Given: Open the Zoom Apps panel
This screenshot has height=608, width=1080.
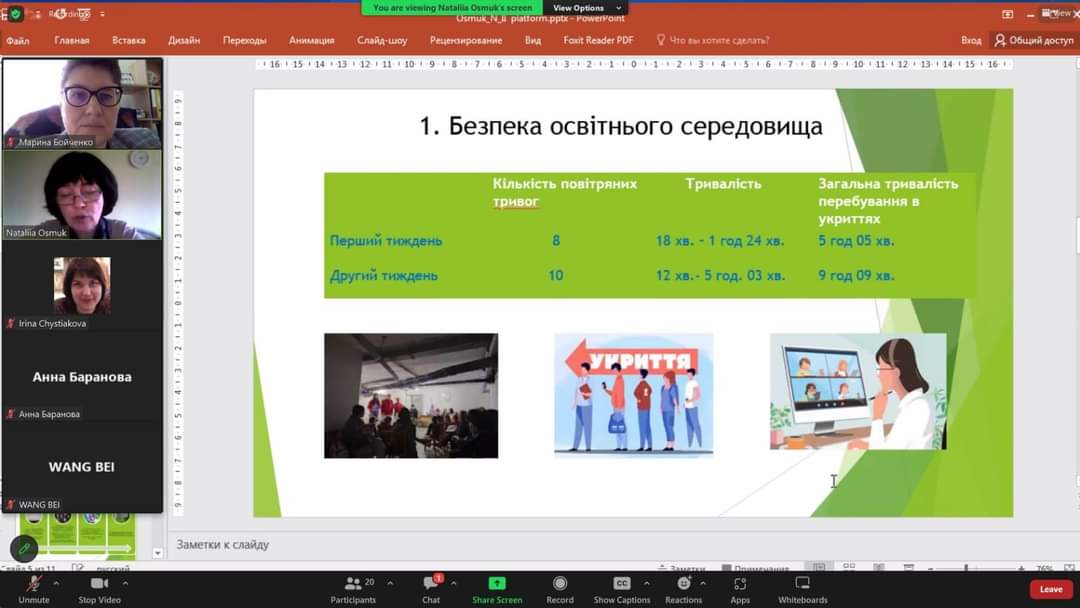Looking at the screenshot, I should (740, 589).
